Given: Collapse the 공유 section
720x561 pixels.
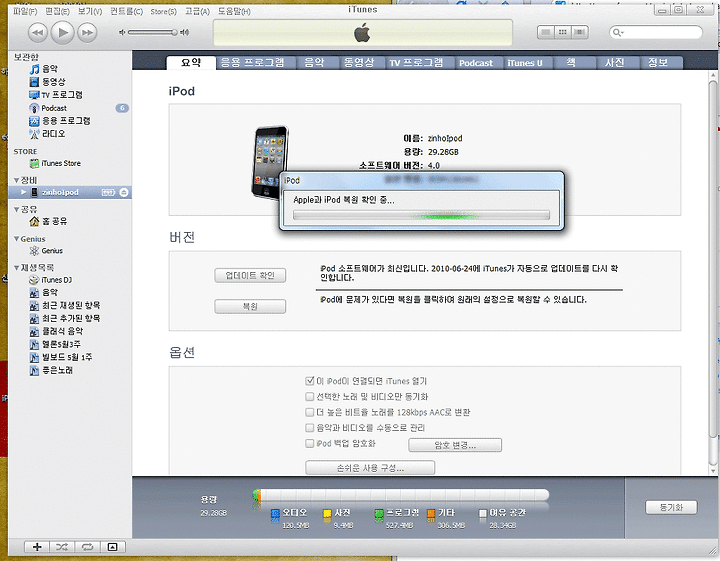Looking at the screenshot, I should [17, 209].
